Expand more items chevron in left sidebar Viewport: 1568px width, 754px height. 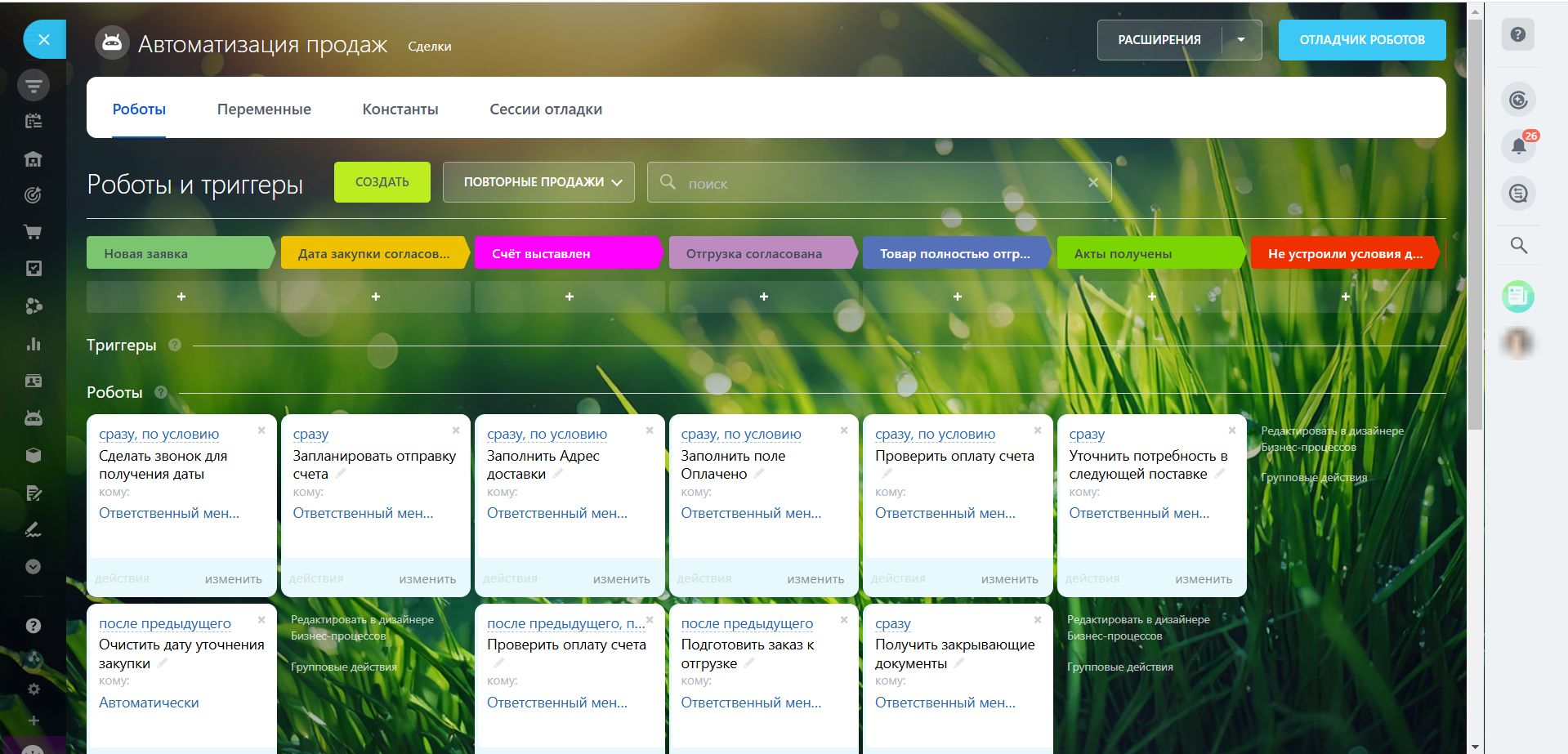pos(34,566)
